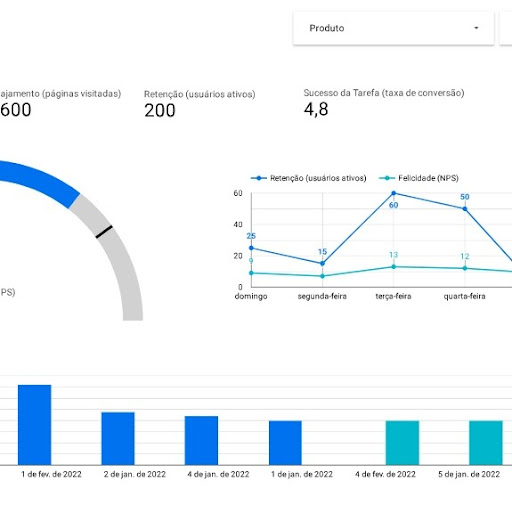
Task: Select the Retenção 200 scorecard
Action: point(199,104)
